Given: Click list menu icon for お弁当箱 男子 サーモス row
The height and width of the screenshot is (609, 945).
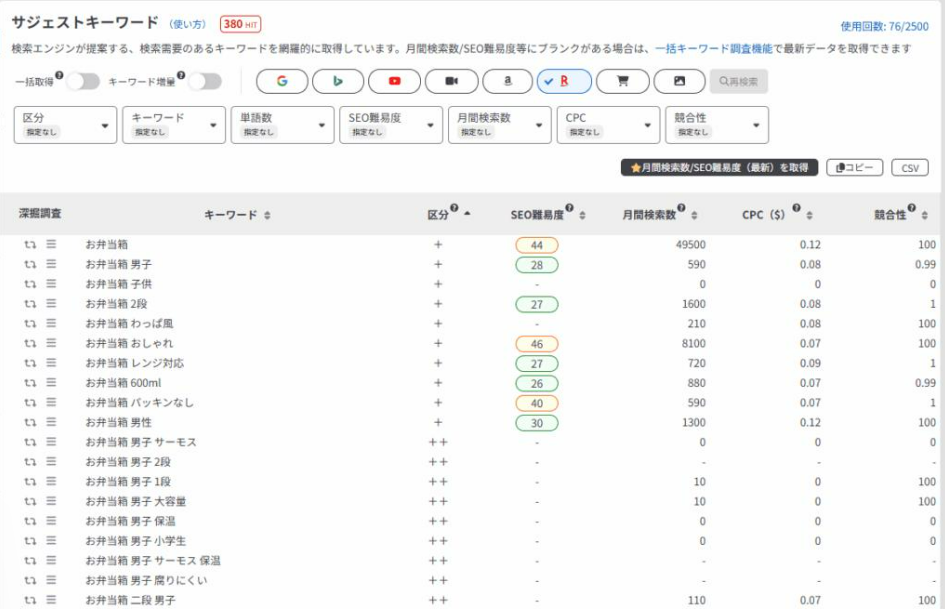Looking at the screenshot, I should pos(51,442).
